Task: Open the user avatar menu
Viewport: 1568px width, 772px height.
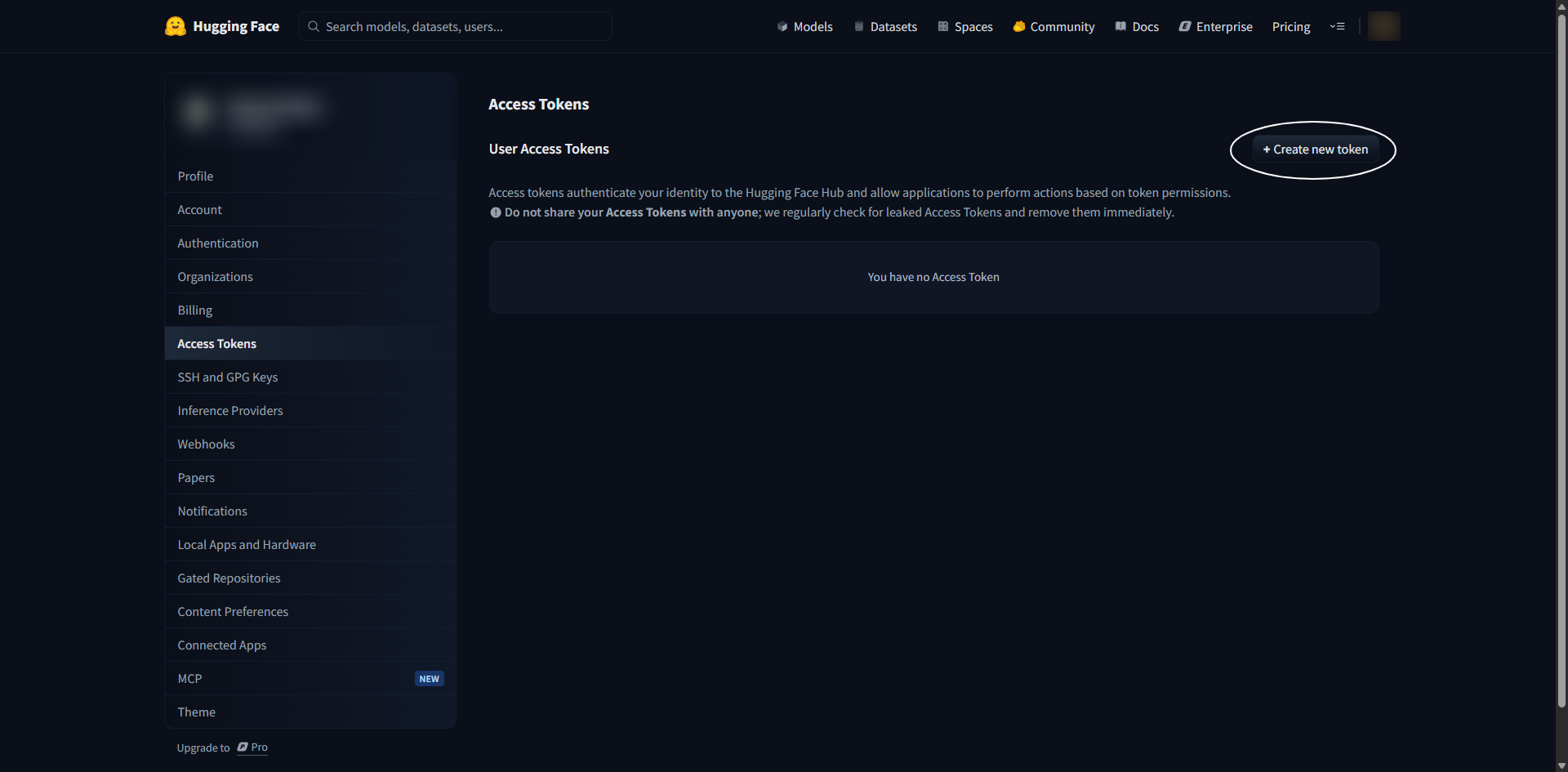Action: pos(1384,26)
